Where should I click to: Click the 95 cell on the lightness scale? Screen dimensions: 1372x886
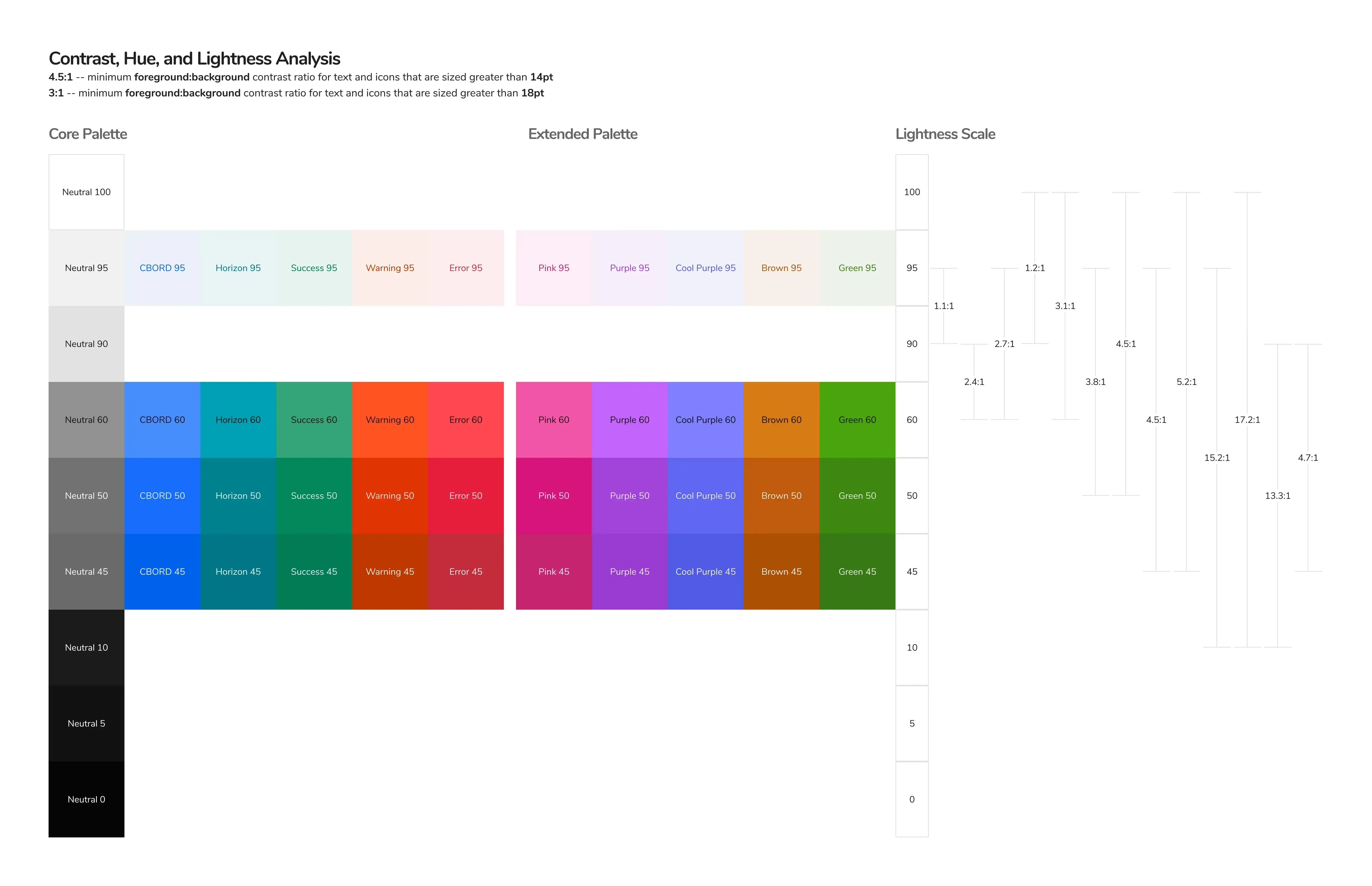click(911, 267)
